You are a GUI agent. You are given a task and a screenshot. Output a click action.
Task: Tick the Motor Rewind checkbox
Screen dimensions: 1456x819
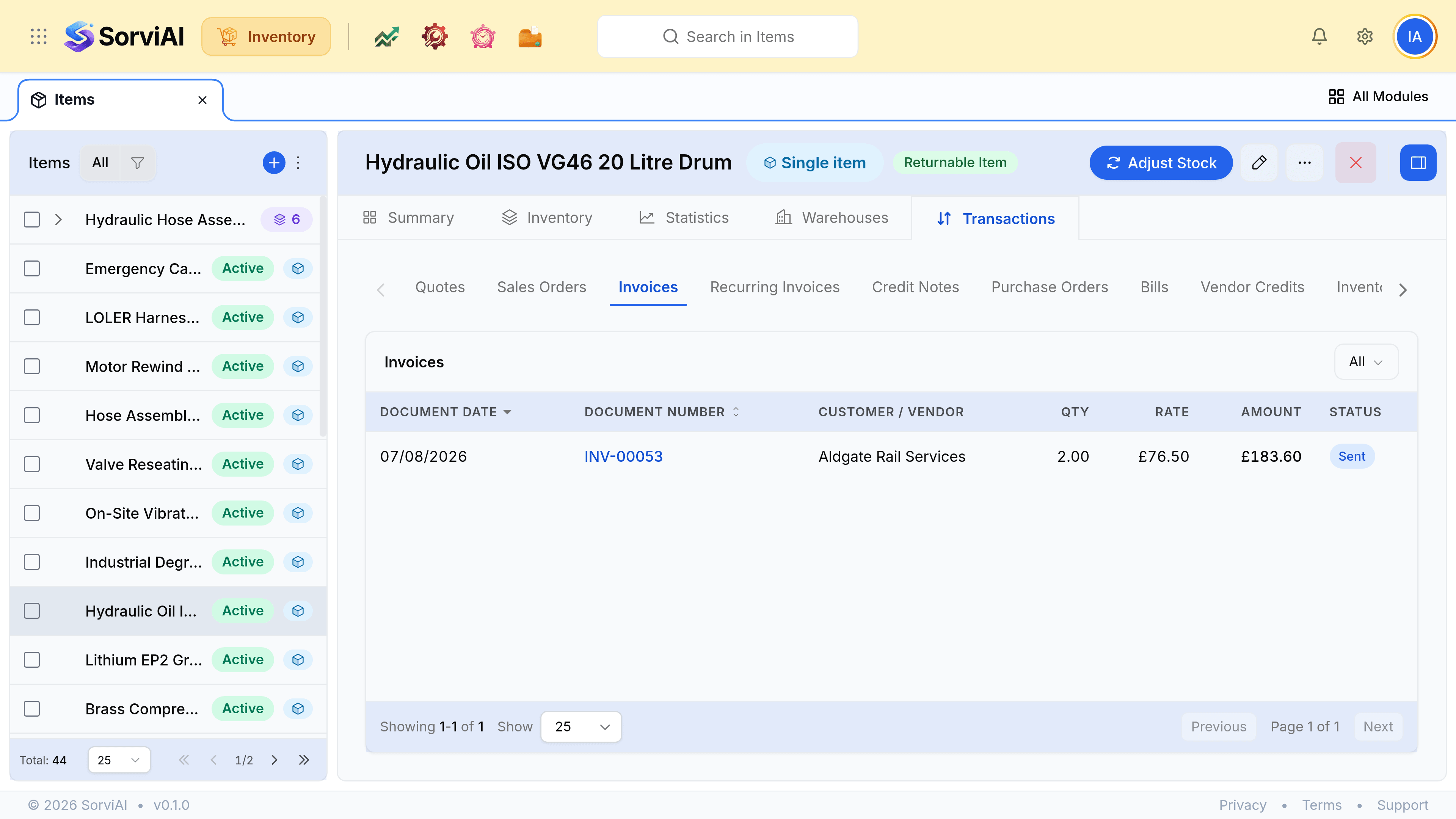(32, 366)
